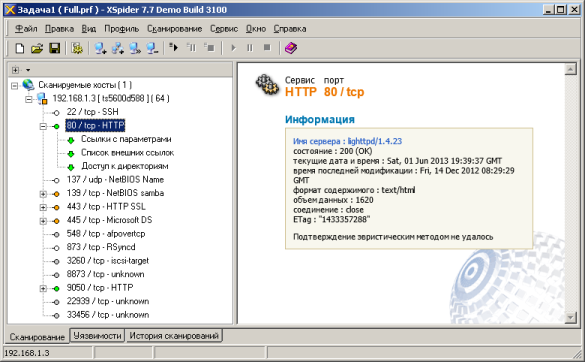Image resolution: width=585 pixels, height=362 pixels.
Task: Open the Окно menu
Action: tap(256, 29)
